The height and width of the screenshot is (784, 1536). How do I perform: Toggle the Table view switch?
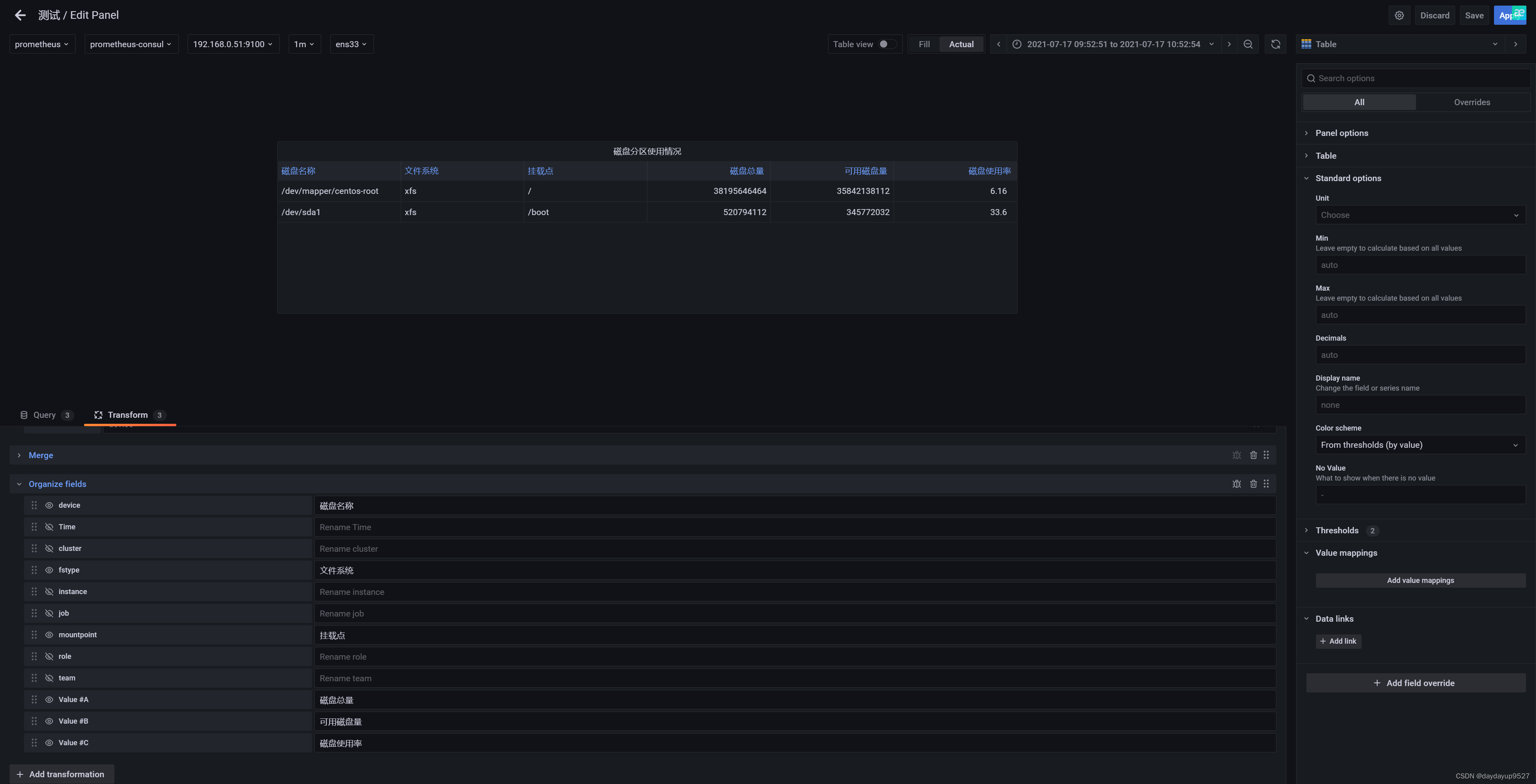[x=887, y=44]
